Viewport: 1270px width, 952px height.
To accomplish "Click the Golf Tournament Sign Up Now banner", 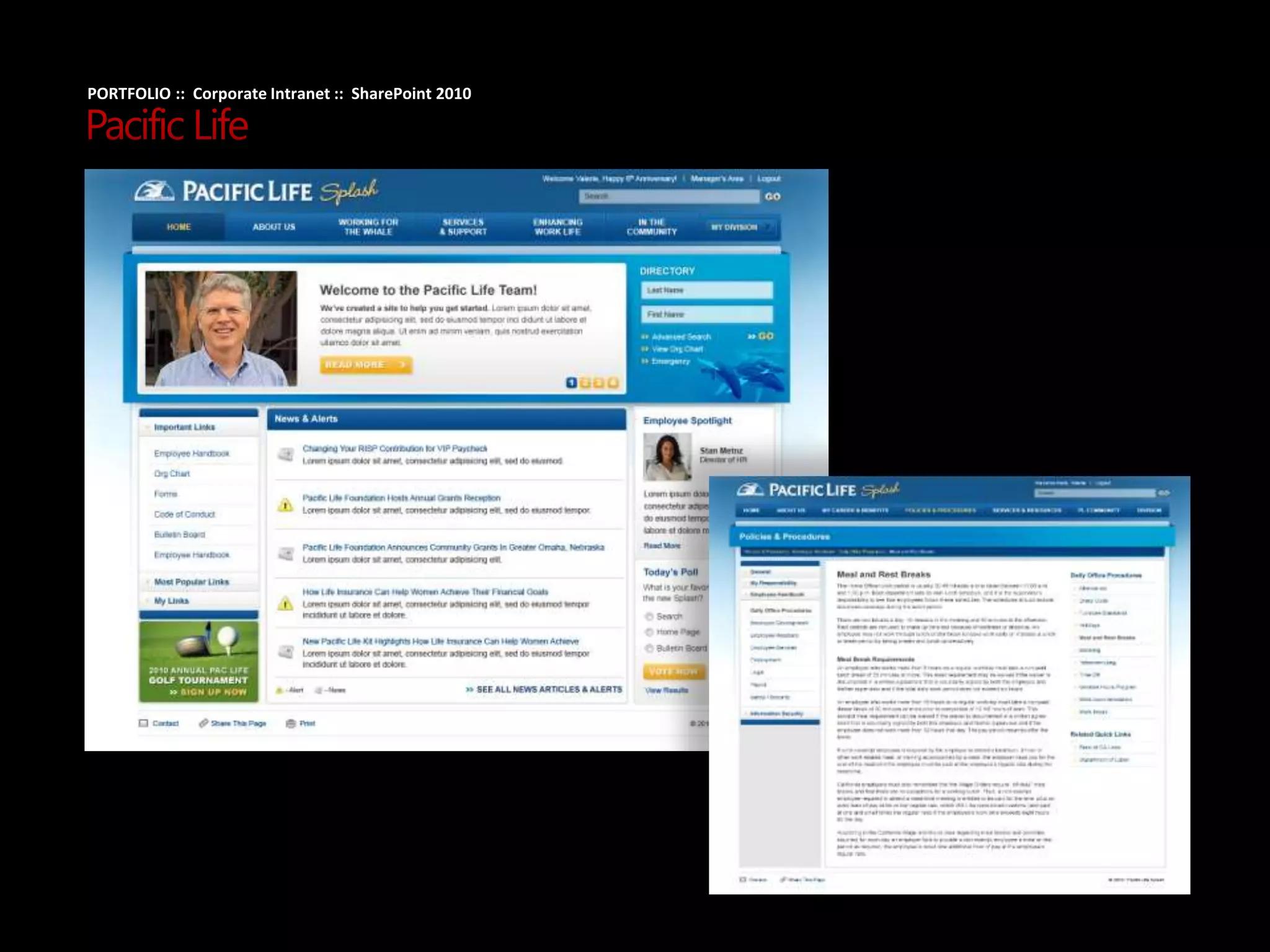I will click(198, 661).
